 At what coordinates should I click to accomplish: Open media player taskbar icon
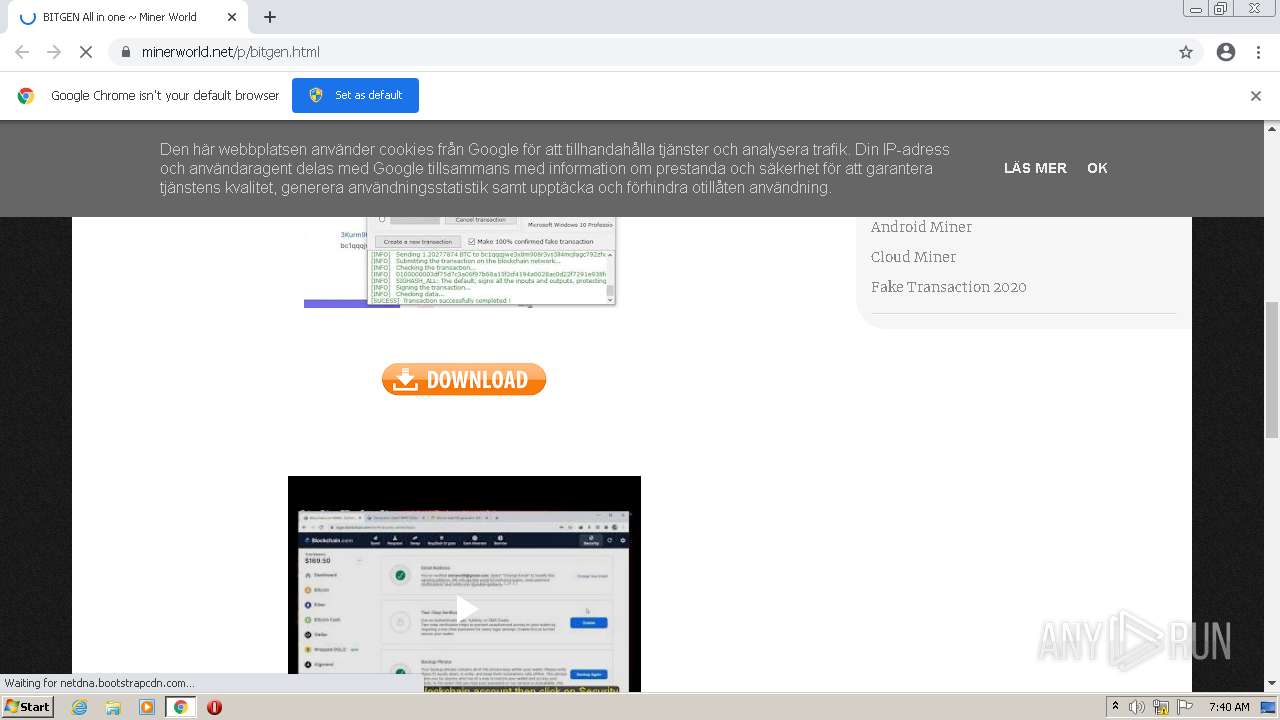pyautogui.click(x=147, y=707)
